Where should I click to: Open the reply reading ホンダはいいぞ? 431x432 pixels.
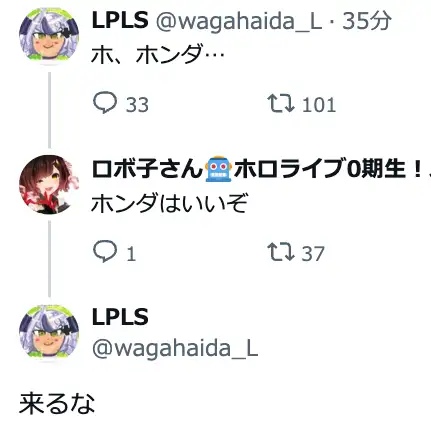click(x=170, y=203)
